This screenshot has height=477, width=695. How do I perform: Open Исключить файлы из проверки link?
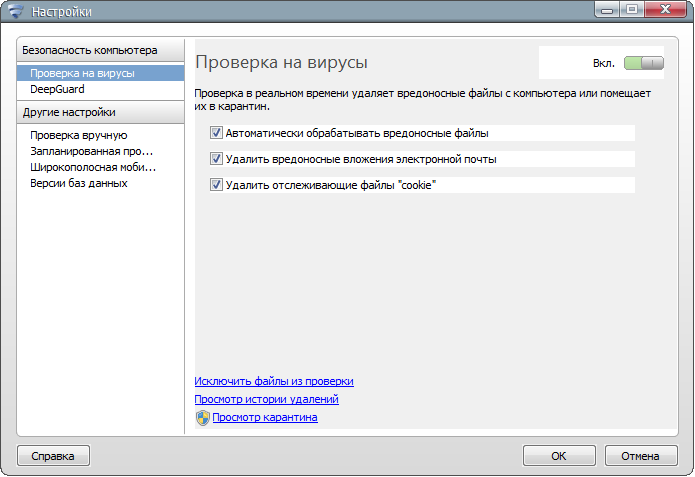coord(274,381)
